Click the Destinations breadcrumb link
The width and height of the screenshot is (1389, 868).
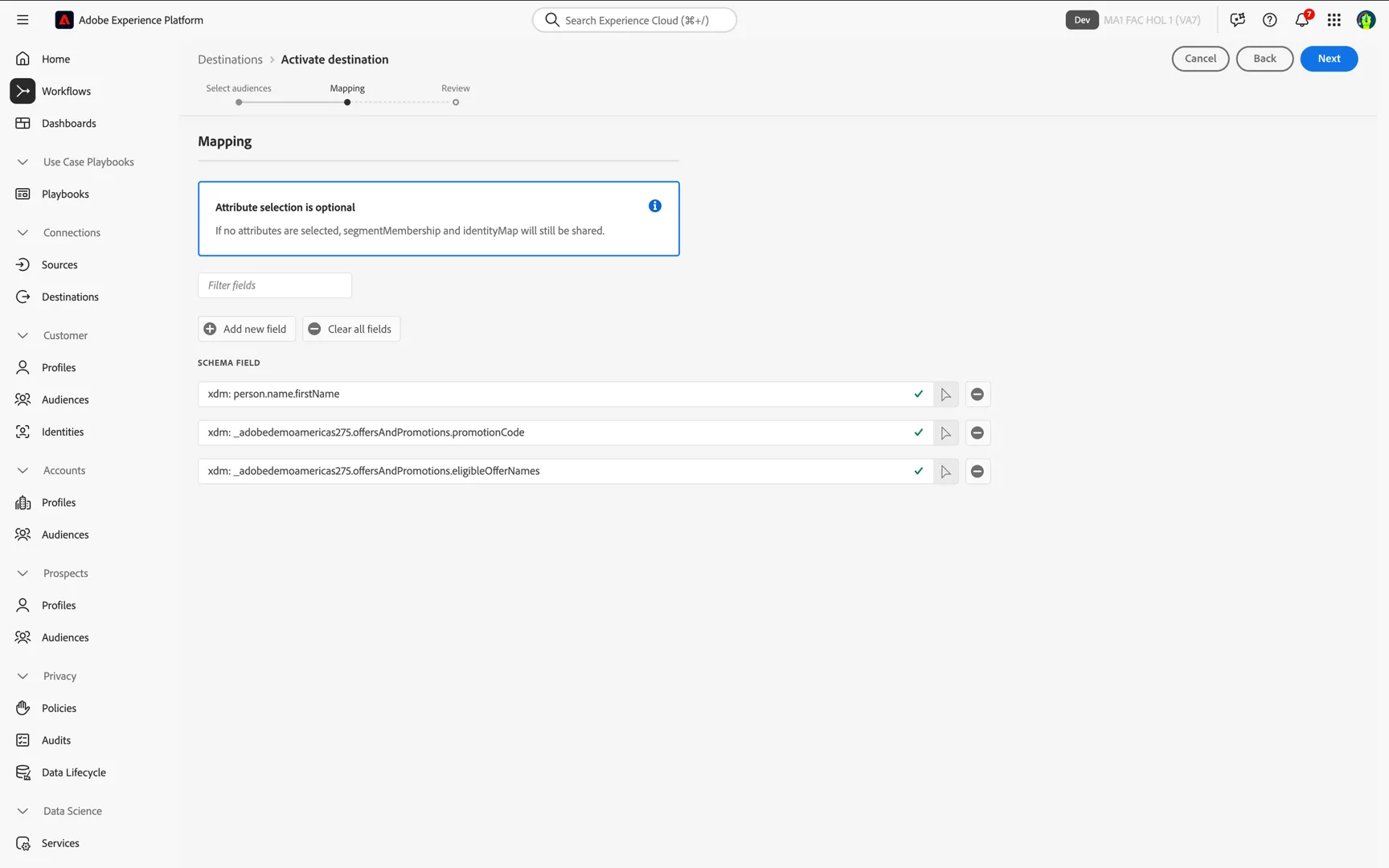point(230,59)
